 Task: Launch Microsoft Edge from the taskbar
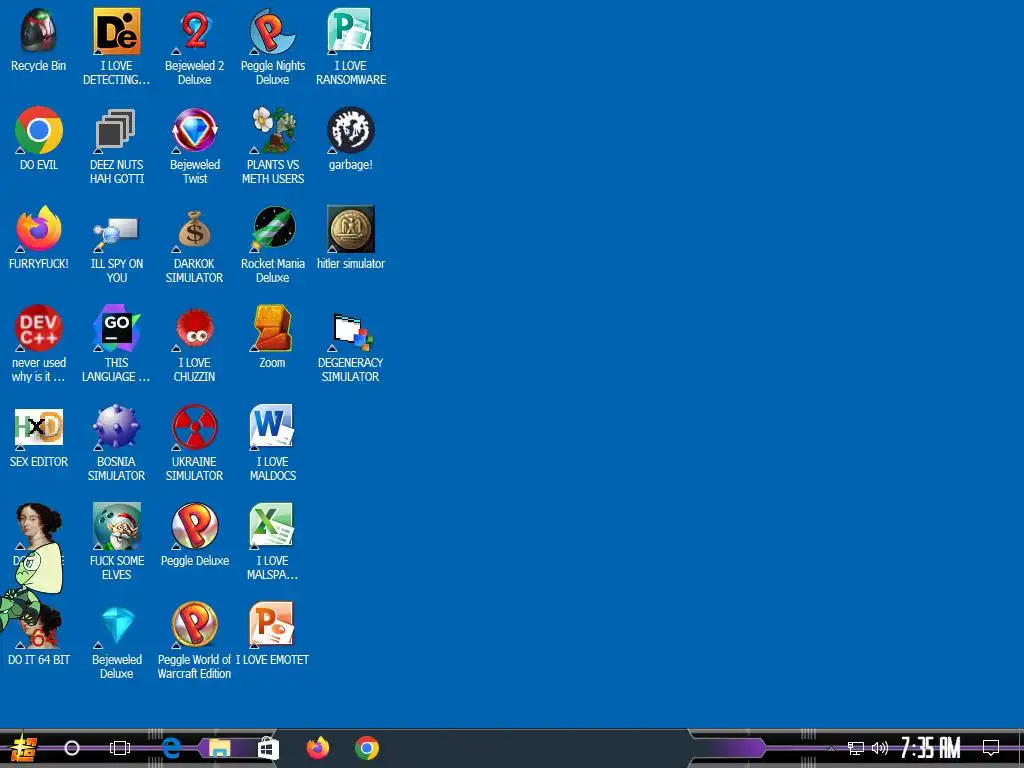(x=171, y=748)
